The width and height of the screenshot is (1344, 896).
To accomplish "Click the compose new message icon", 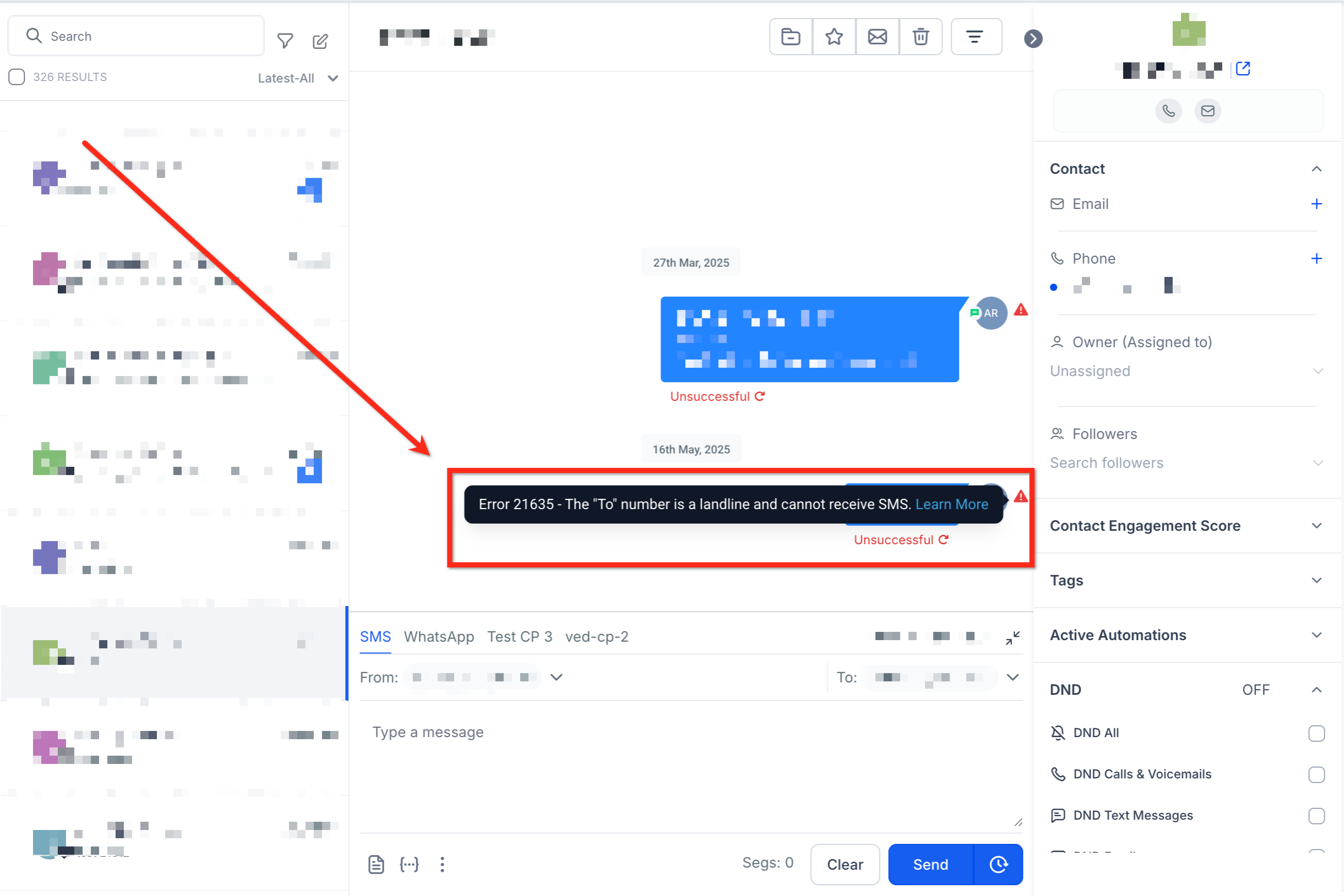I will (x=320, y=41).
